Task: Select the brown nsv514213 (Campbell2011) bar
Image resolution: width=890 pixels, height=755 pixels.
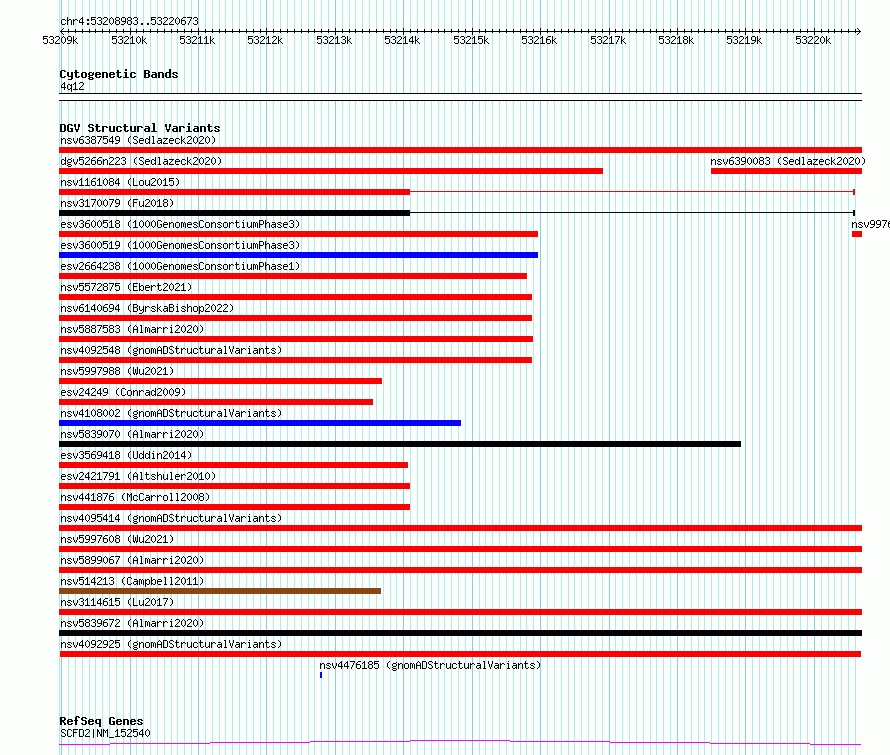Action: coord(220,591)
